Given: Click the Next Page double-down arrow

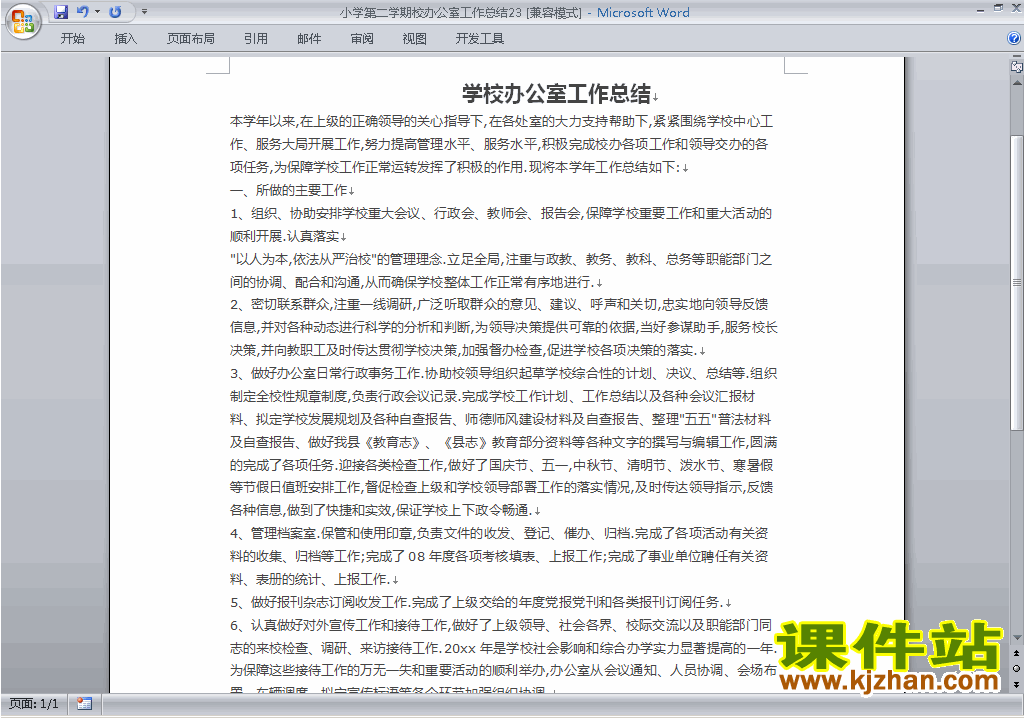Looking at the screenshot, I should click(1017, 684).
